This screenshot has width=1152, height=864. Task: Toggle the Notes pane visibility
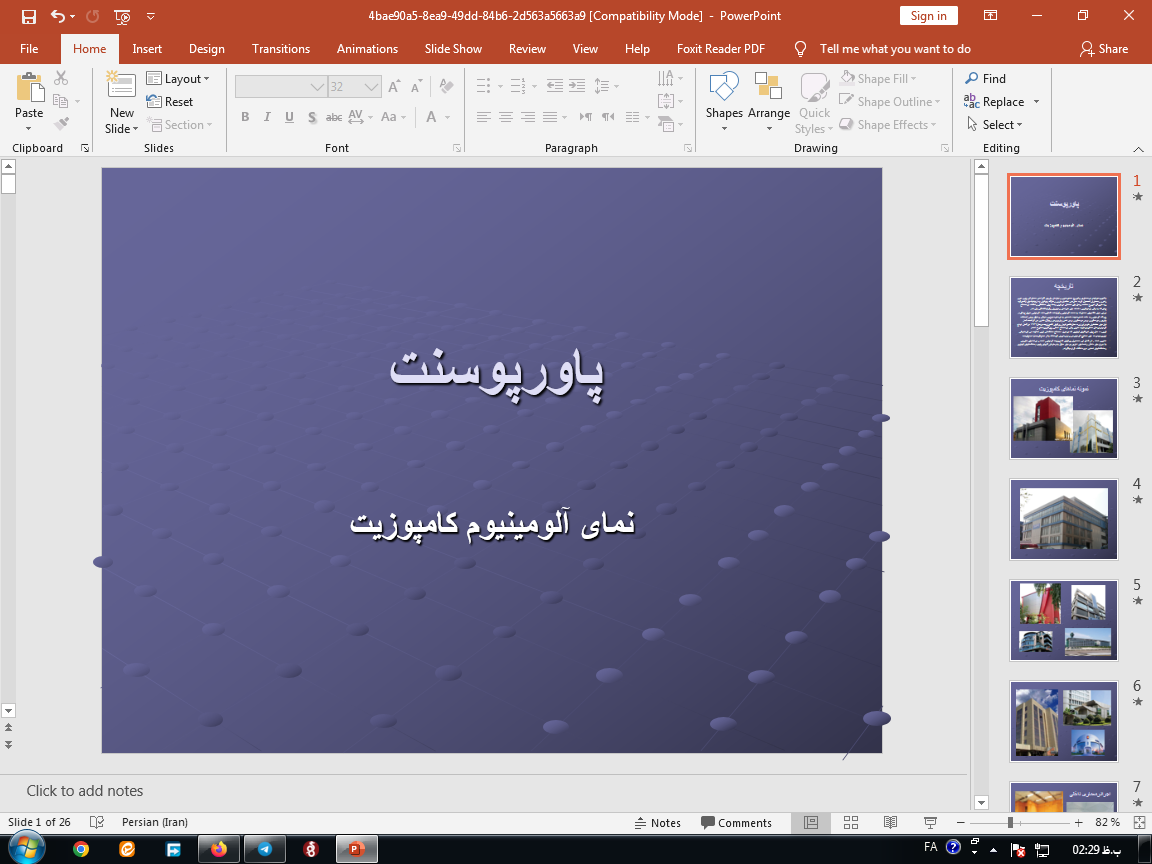pos(658,822)
